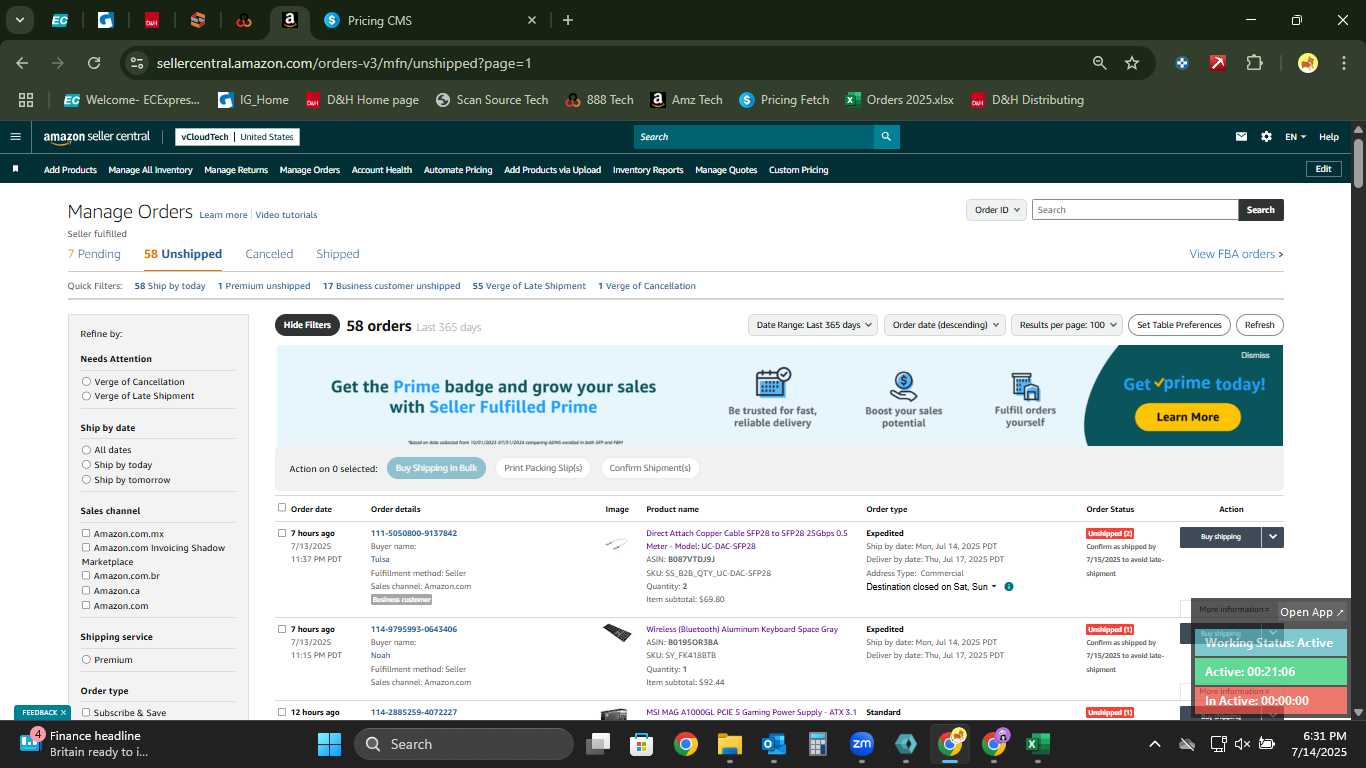This screenshot has height=768, width=1366.
Task: Open Manage All Inventory menu item
Action: 150,170
